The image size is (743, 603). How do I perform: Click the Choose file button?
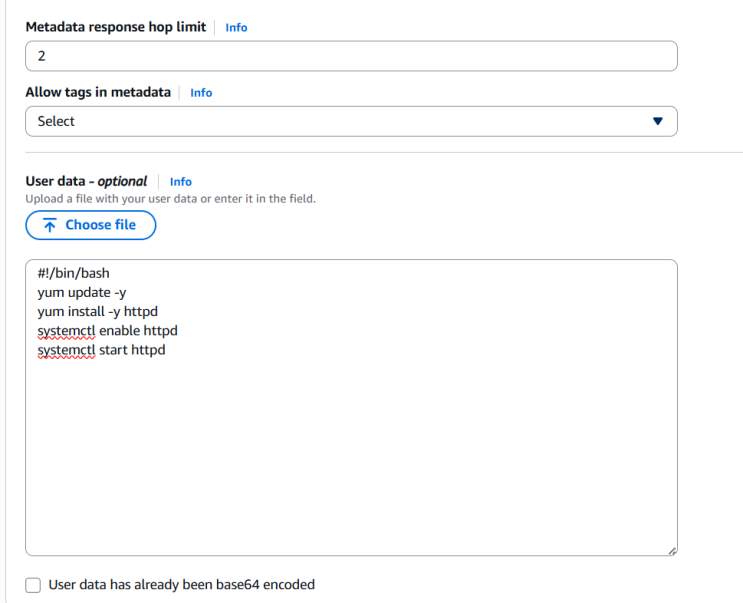pos(91,225)
